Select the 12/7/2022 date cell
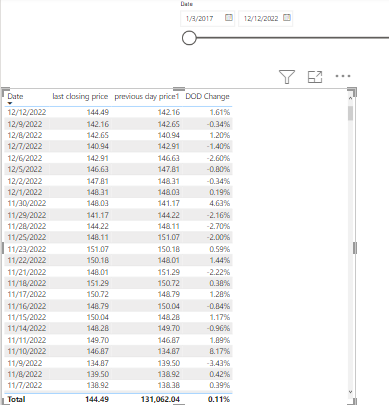The height and width of the screenshot is (405, 389). pyautogui.click(x=25, y=146)
